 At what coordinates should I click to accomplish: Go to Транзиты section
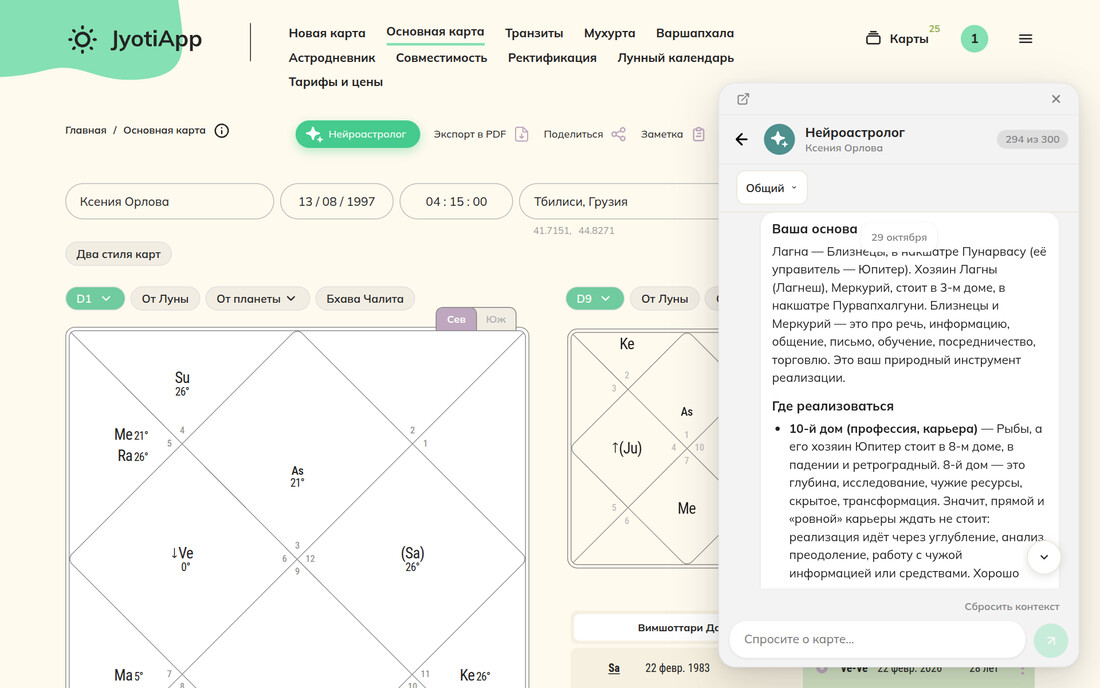pyautogui.click(x=534, y=33)
